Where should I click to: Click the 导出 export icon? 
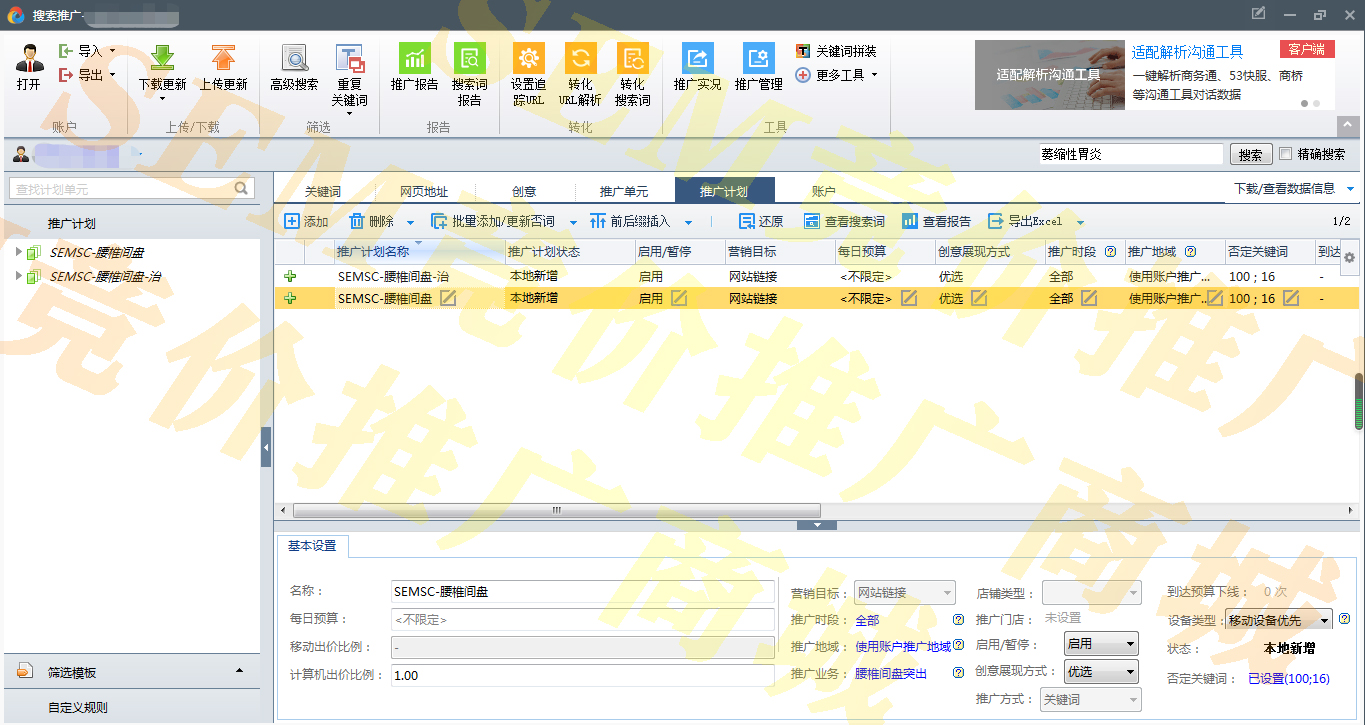pos(66,75)
